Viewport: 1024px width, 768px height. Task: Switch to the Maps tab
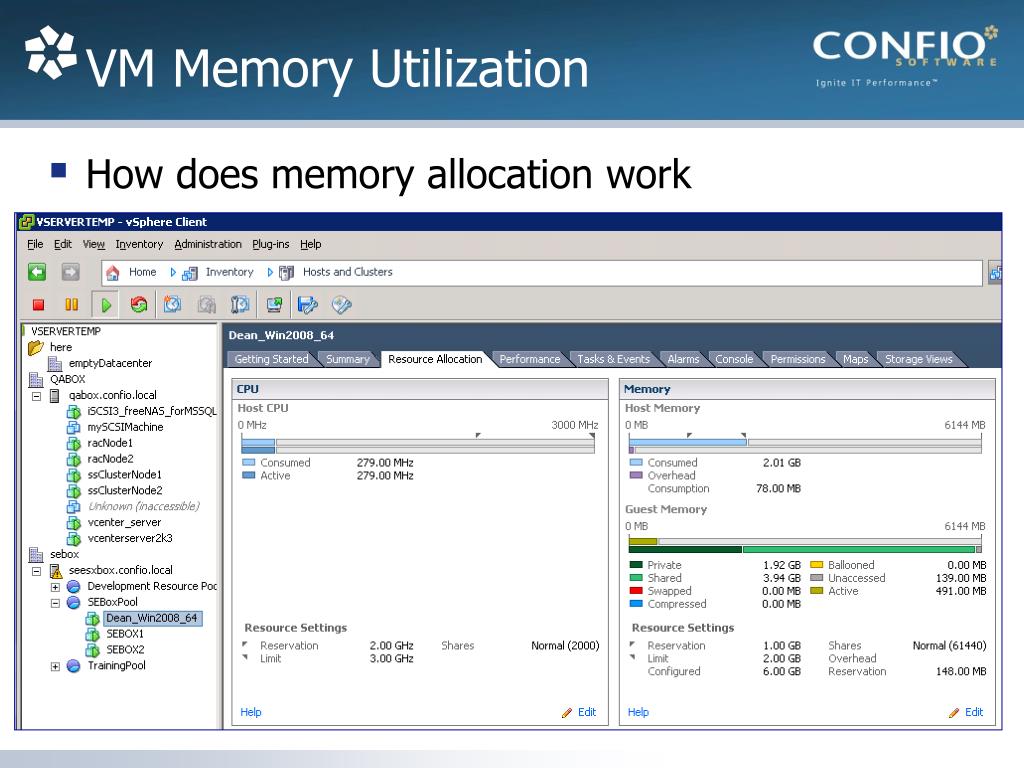[x=856, y=359]
